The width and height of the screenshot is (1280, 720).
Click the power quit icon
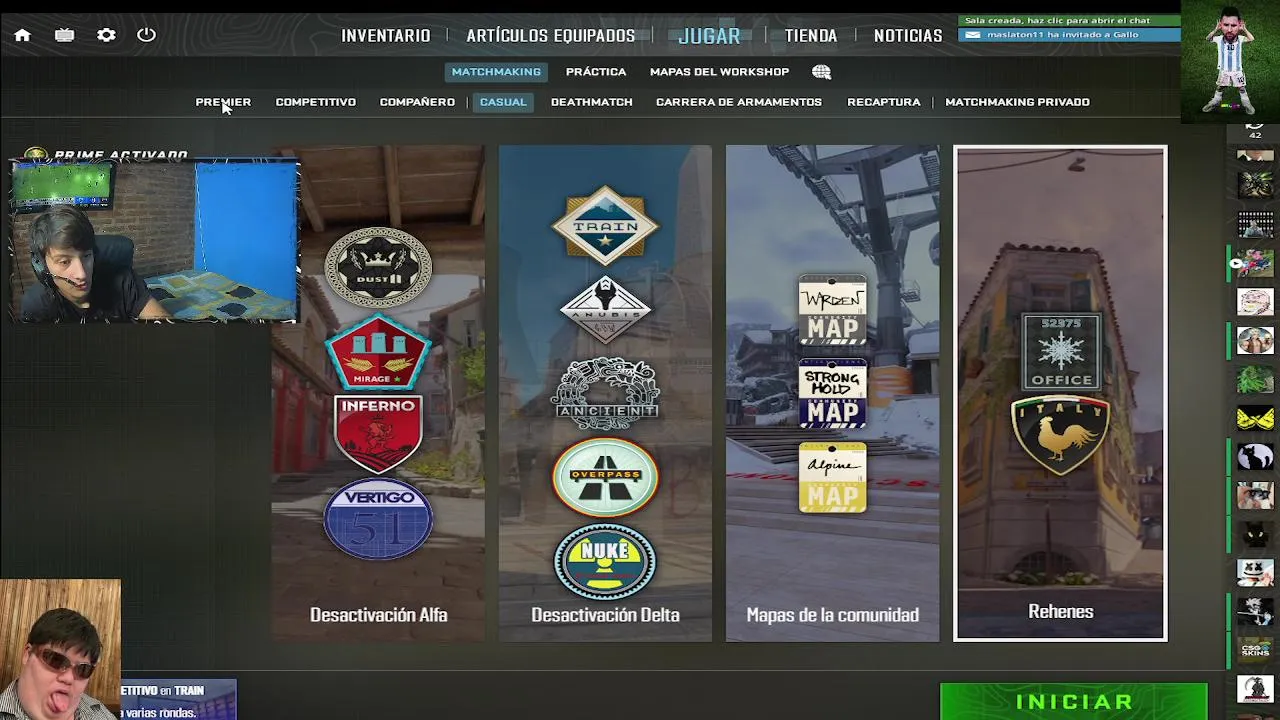[146, 35]
